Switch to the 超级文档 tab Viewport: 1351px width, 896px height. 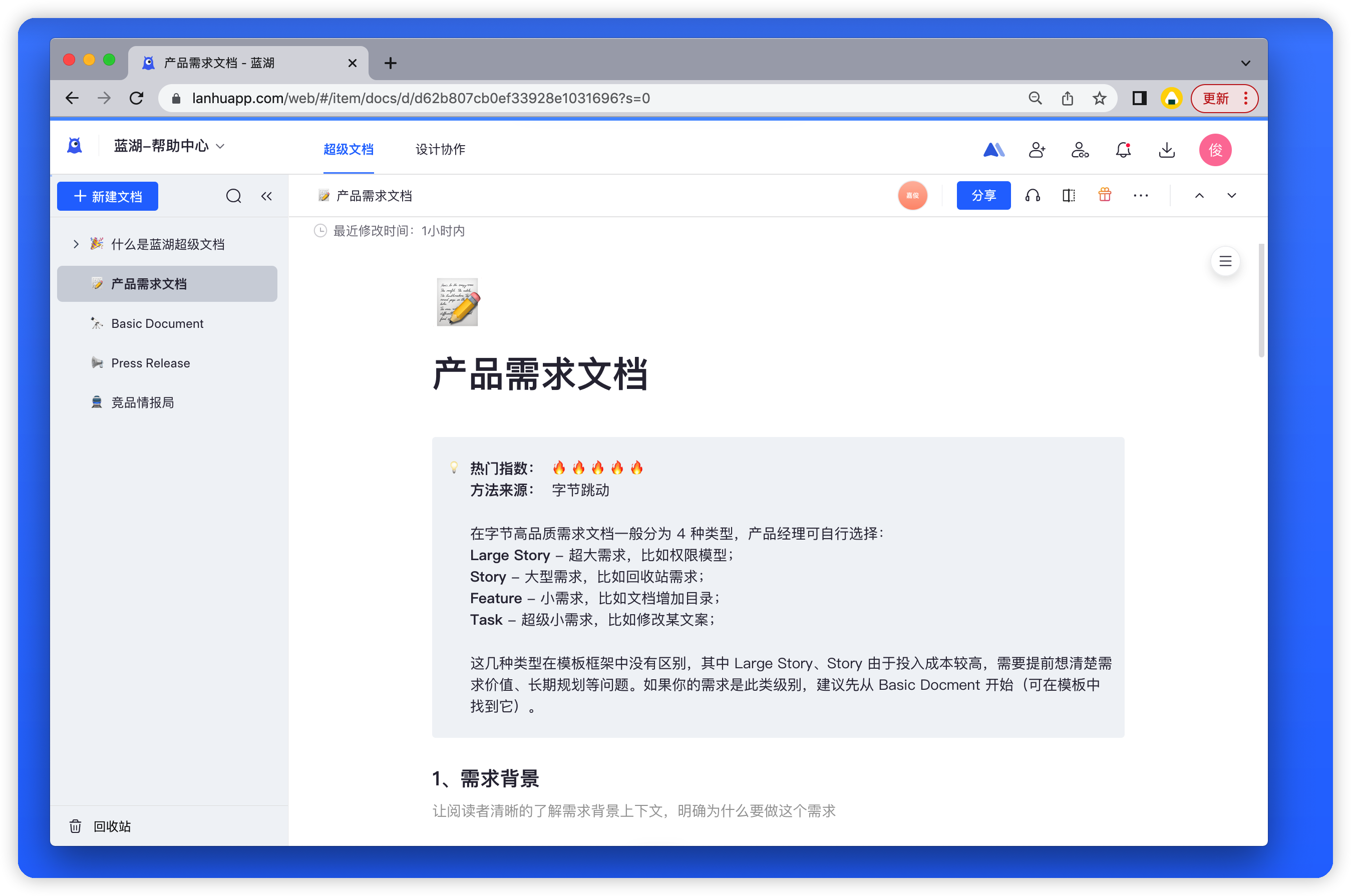348,150
